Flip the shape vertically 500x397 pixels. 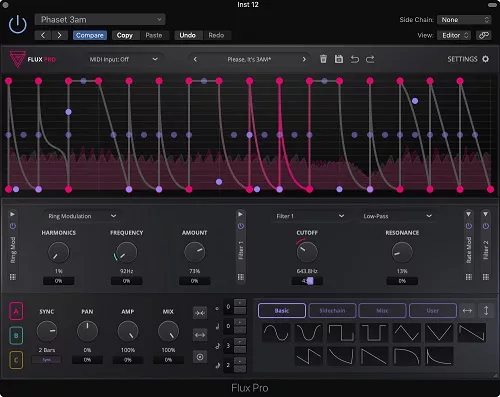click(486, 311)
